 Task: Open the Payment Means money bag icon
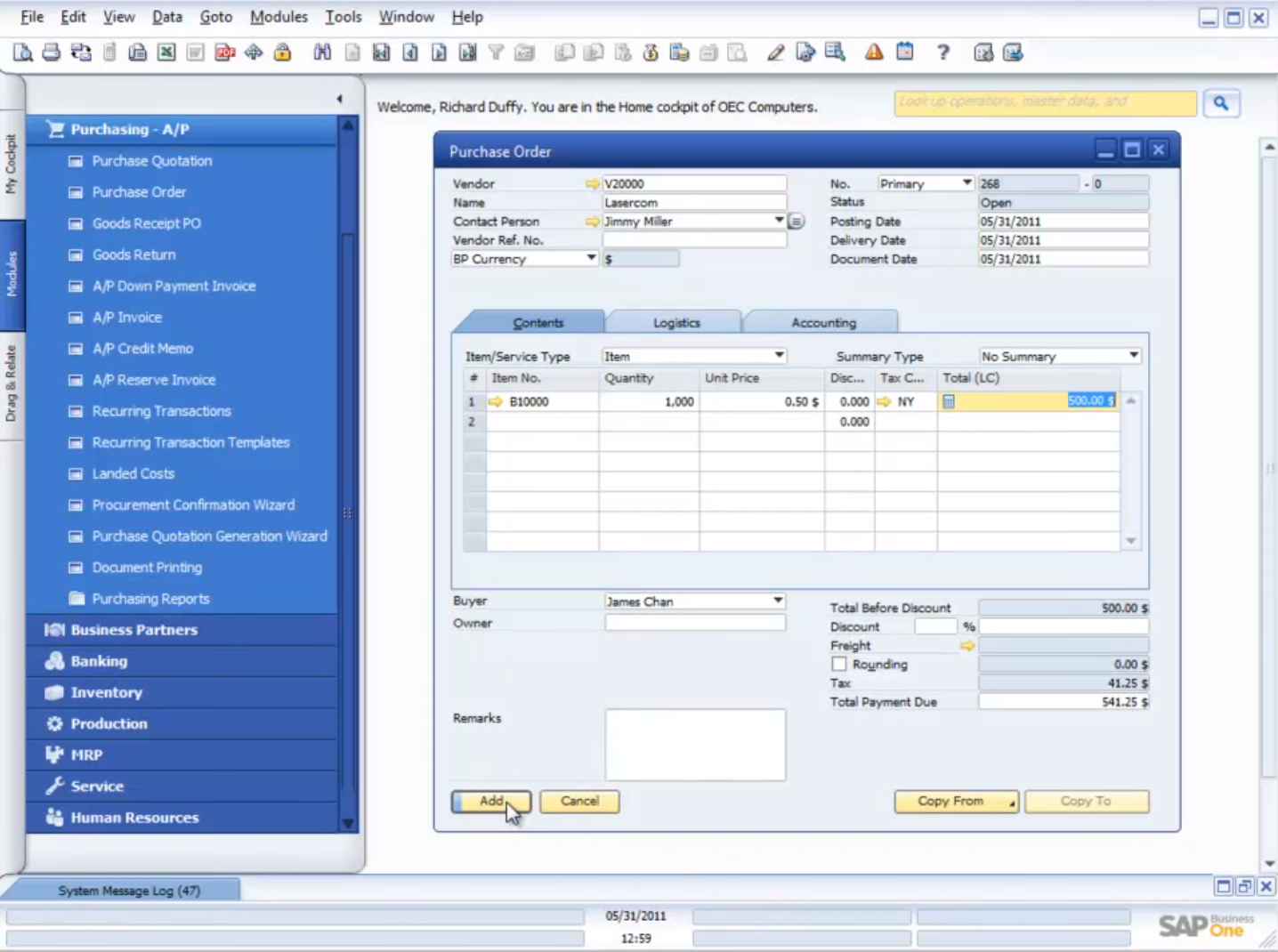click(x=651, y=52)
